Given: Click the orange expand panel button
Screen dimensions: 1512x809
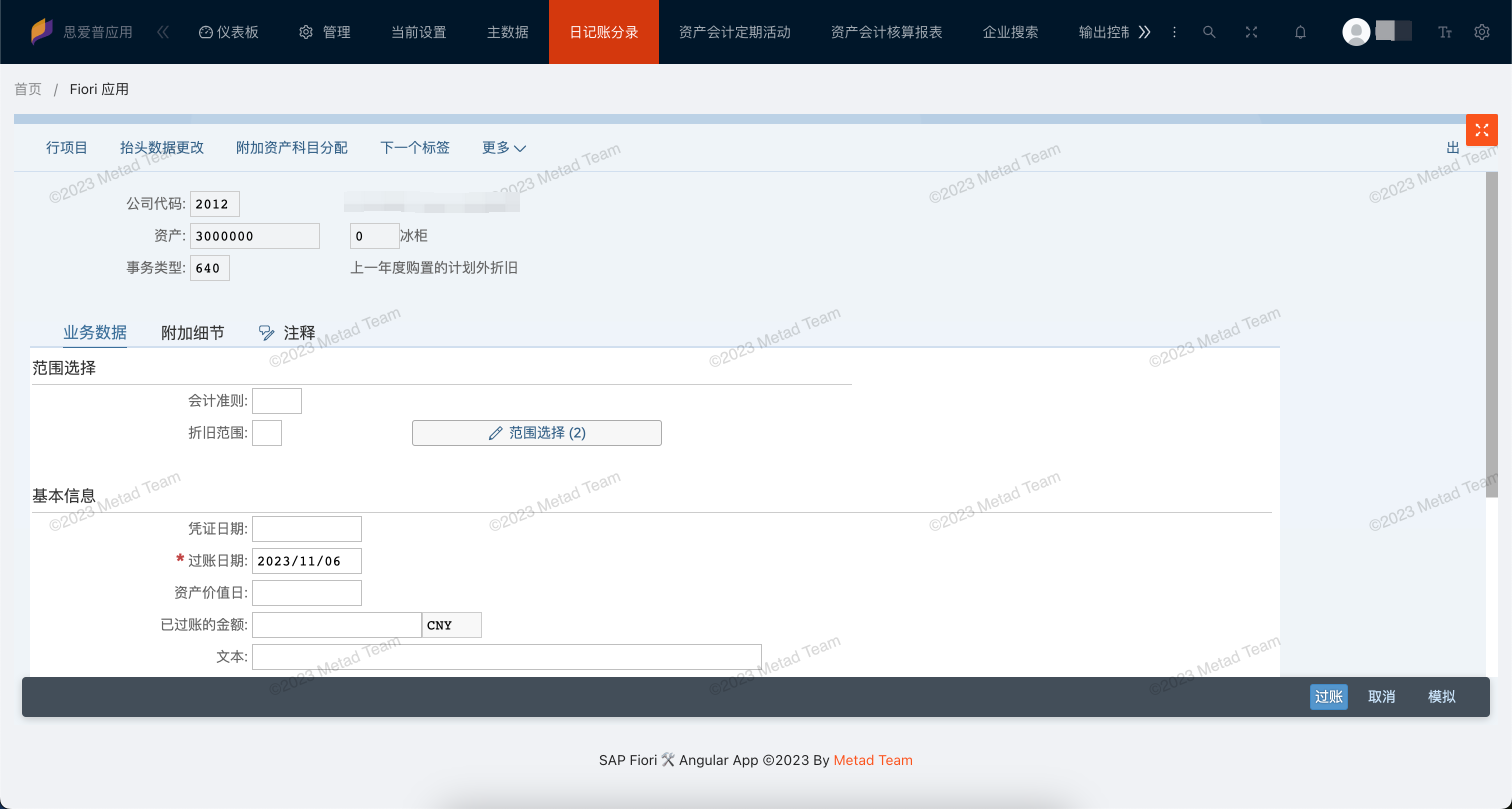Looking at the screenshot, I should [1481, 129].
